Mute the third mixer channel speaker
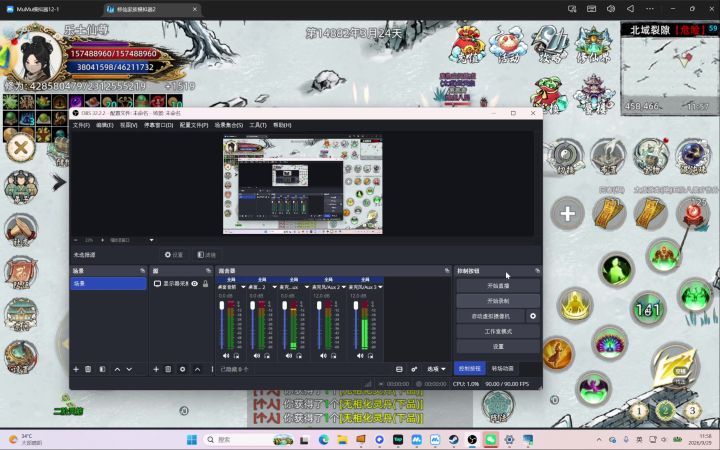Screen dimensions: 720x450 [x=289, y=355]
